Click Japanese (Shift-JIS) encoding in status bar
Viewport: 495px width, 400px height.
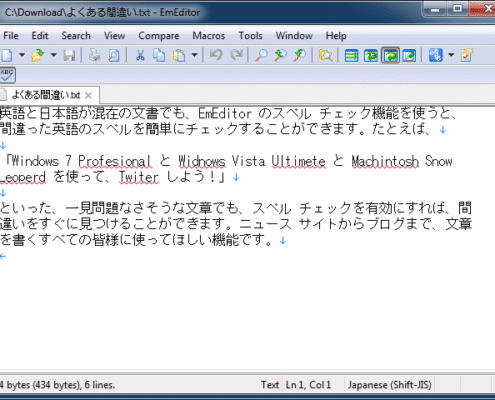click(389, 385)
